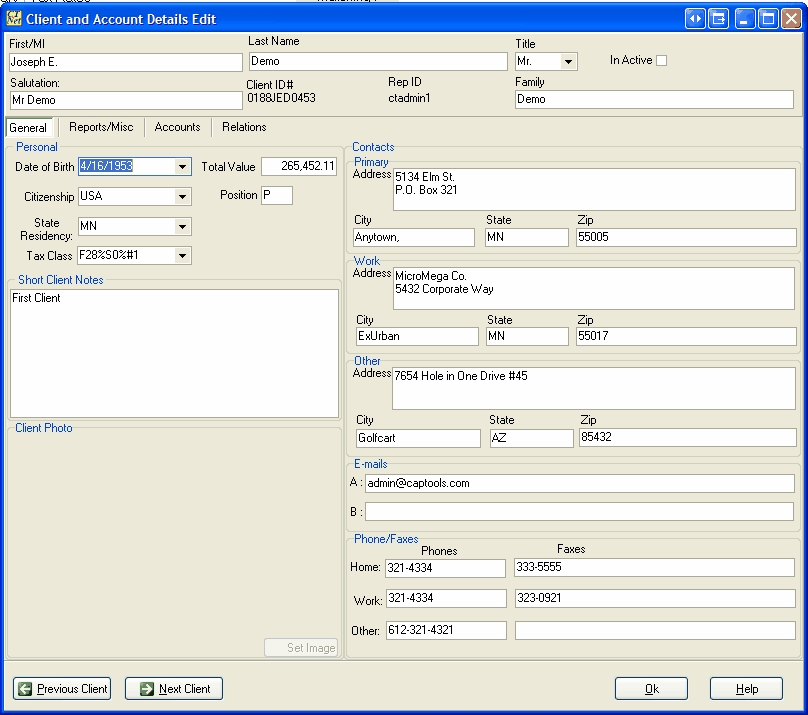808x715 pixels.
Task: Click the window-with-arrow title bar button
Action: tap(718, 19)
